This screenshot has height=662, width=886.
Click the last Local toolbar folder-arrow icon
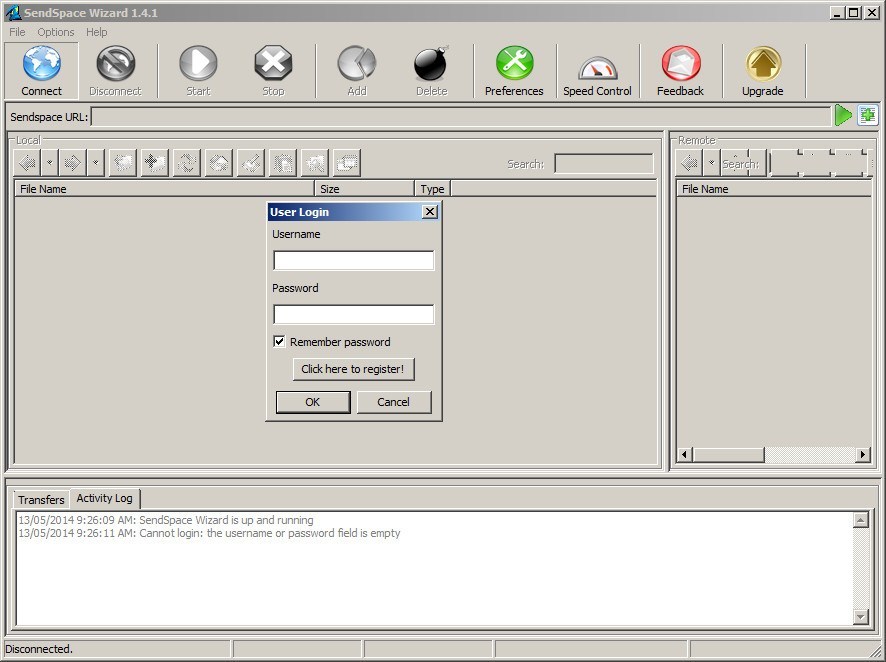tap(347, 163)
